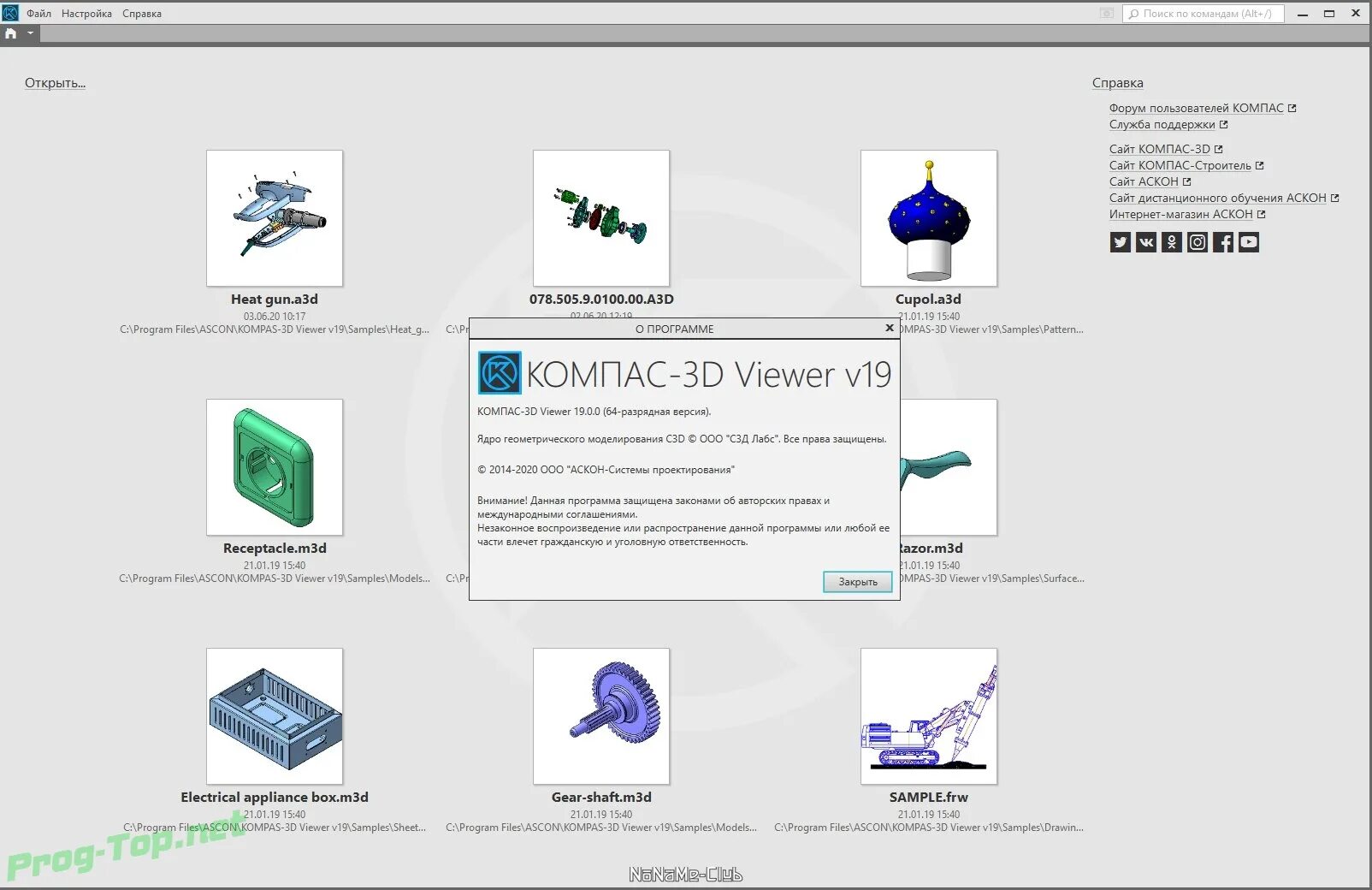Open the Twitter social icon
Screen dimensions: 1372x890
point(1120,242)
